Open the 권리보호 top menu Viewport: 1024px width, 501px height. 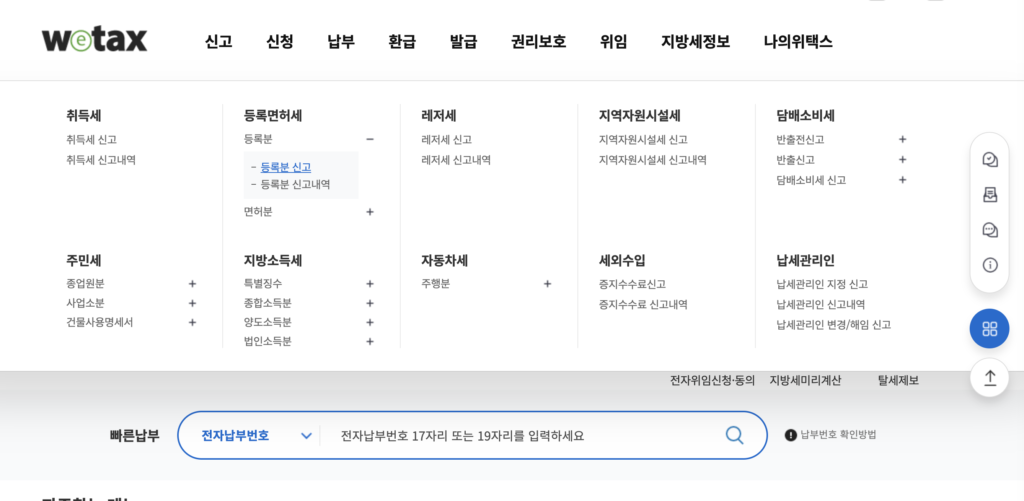pyautogui.click(x=538, y=42)
